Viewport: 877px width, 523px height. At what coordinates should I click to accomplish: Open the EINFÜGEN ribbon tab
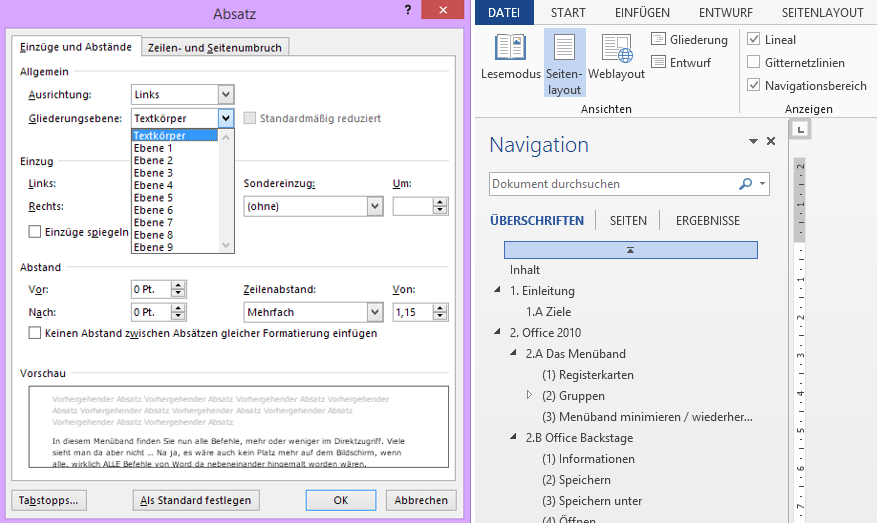pyautogui.click(x=642, y=12)
